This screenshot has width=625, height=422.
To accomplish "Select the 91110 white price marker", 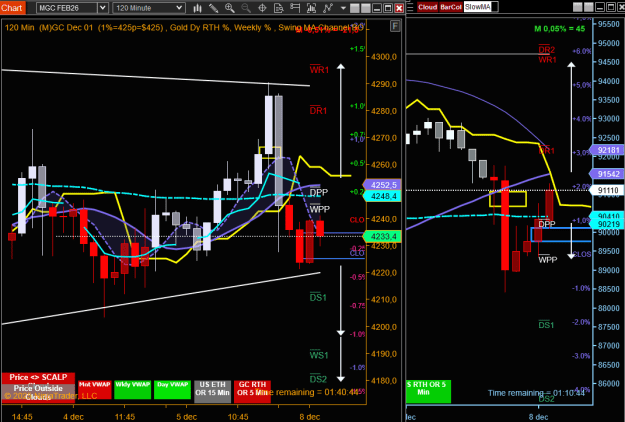I will (607, 190).
